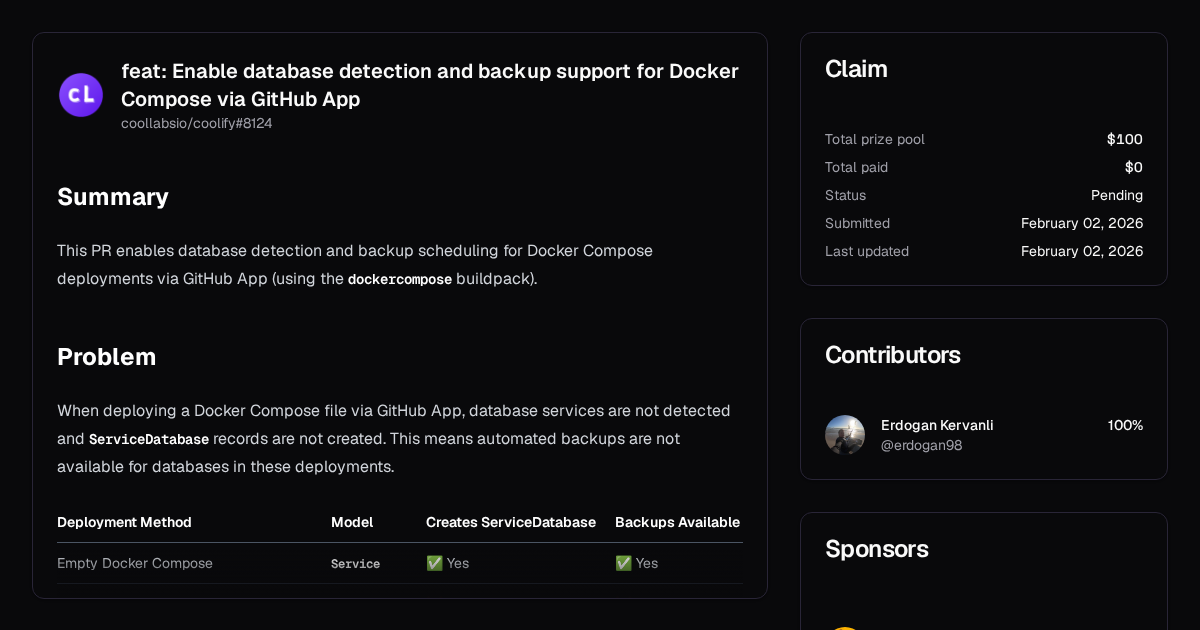
Task: Click Erdogan Kervanli's profile avatar
Action: pyautogui.click(x=845, y=435)
